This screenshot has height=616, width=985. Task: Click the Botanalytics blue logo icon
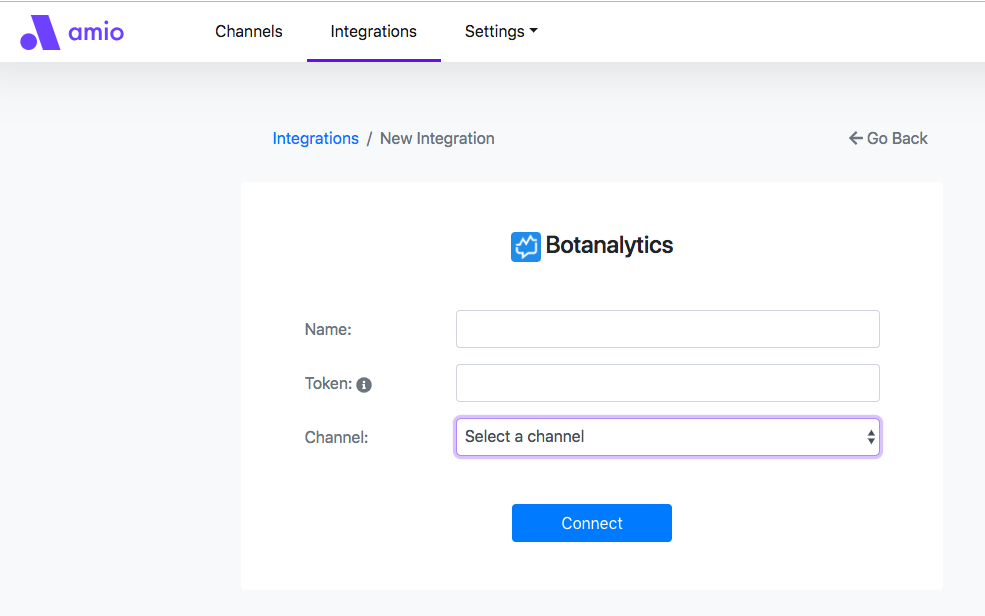coord(525,246)
